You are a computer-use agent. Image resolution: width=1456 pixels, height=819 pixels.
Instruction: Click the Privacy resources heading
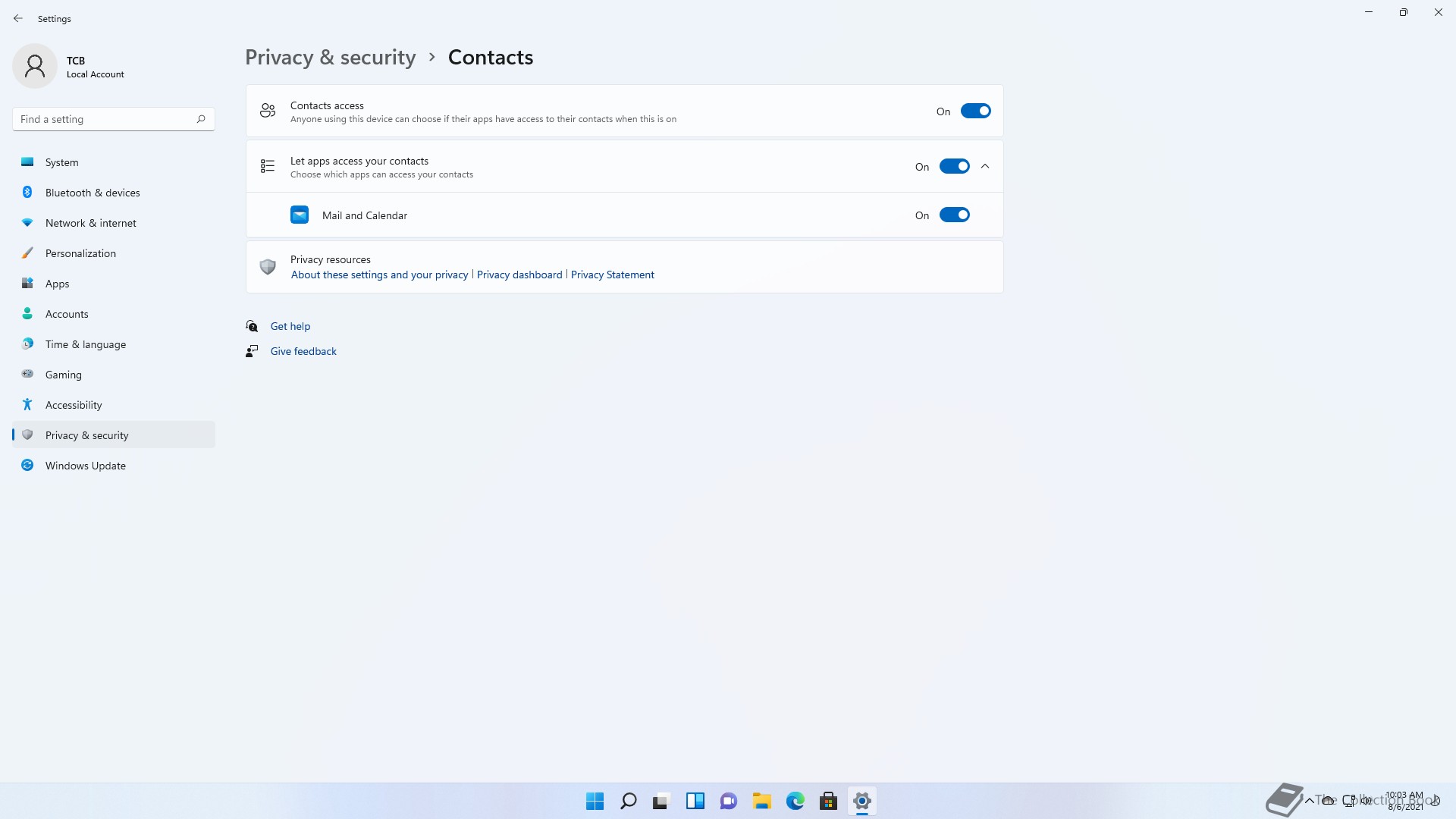click(331, 259)
